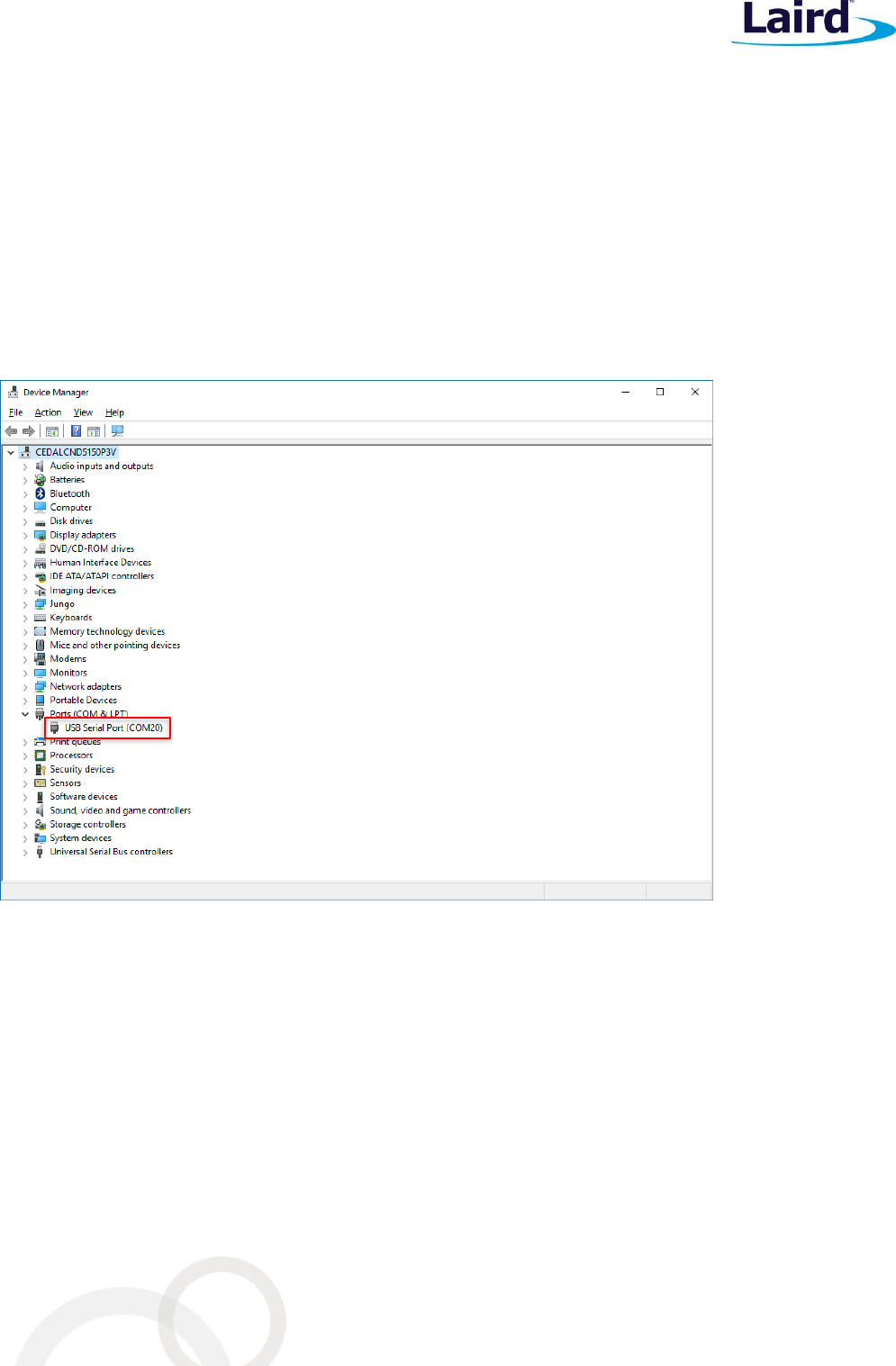
Task: Select USB Serial Port (COM20) entry
Action: pyautogui.click(x=113, y=728)
